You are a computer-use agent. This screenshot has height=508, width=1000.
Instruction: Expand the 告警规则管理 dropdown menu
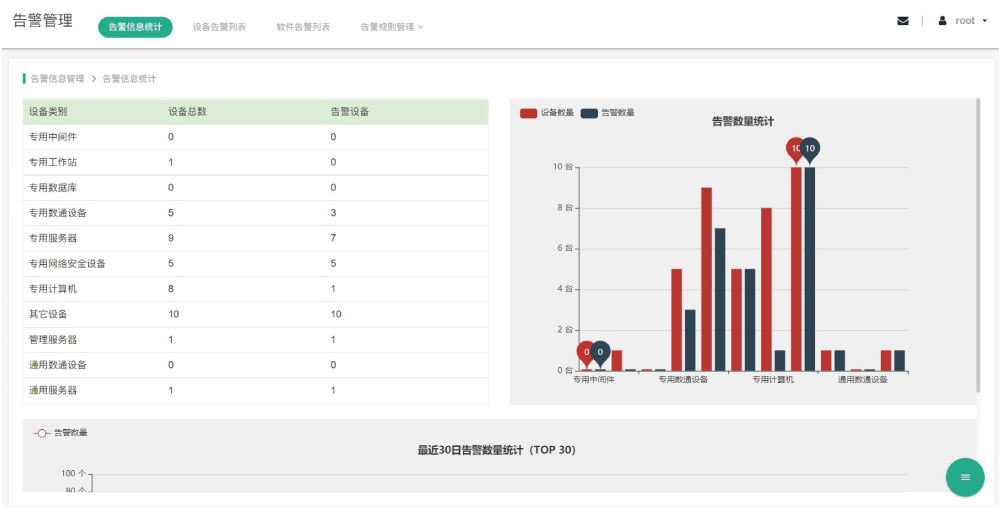pyautogui.click(x=391, y=27)
